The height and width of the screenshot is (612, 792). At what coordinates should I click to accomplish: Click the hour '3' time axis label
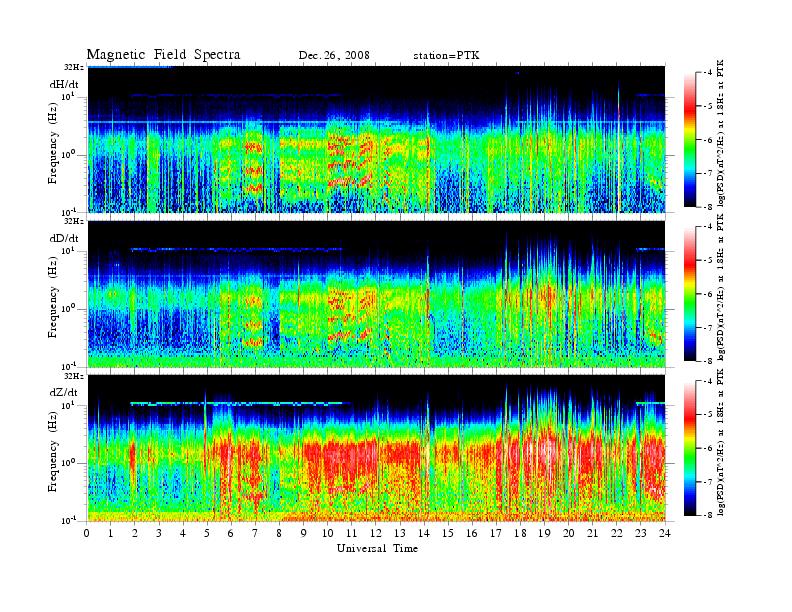[x=159, y=533]
